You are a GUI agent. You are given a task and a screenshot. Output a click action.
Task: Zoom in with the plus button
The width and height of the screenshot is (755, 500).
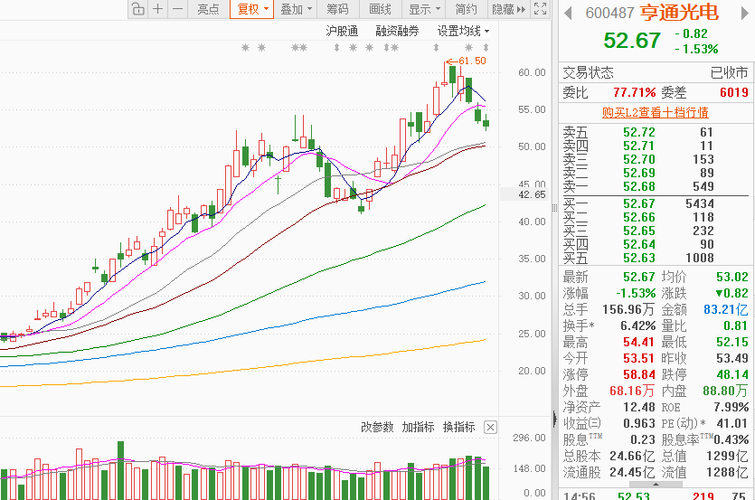(x=158, y=9)
